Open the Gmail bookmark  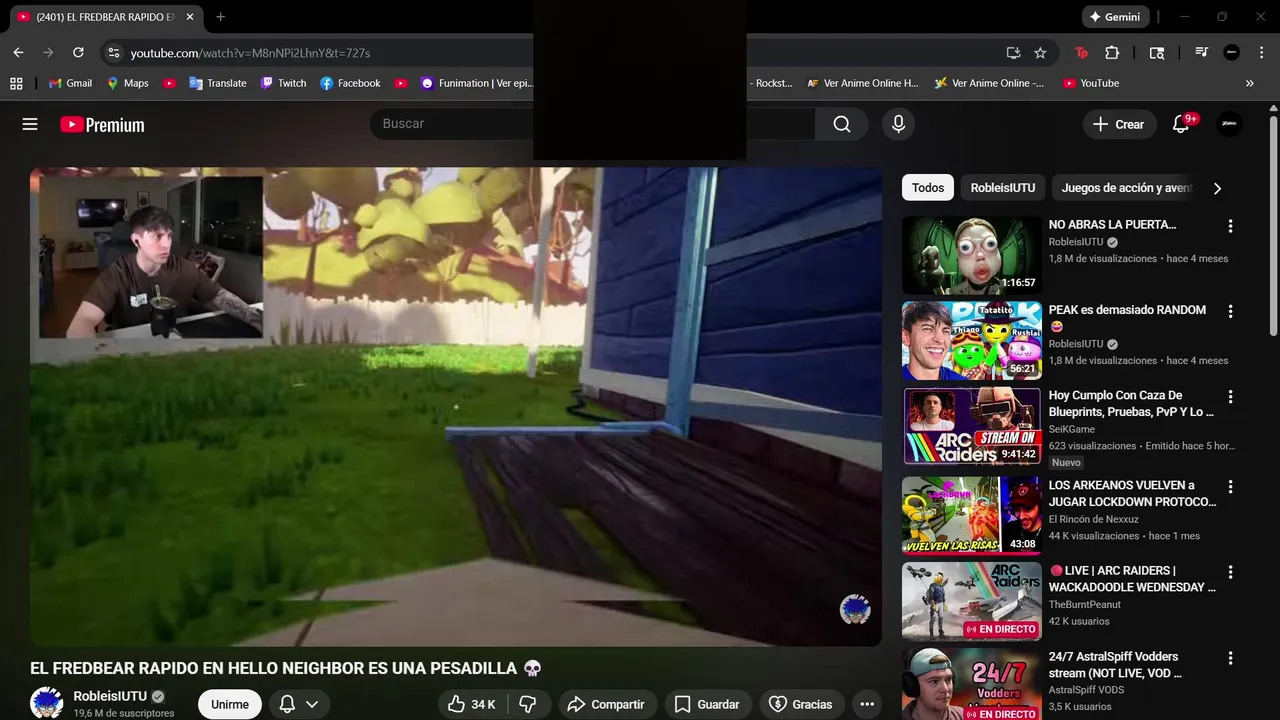pyautogui.click(x=71, y=83)
